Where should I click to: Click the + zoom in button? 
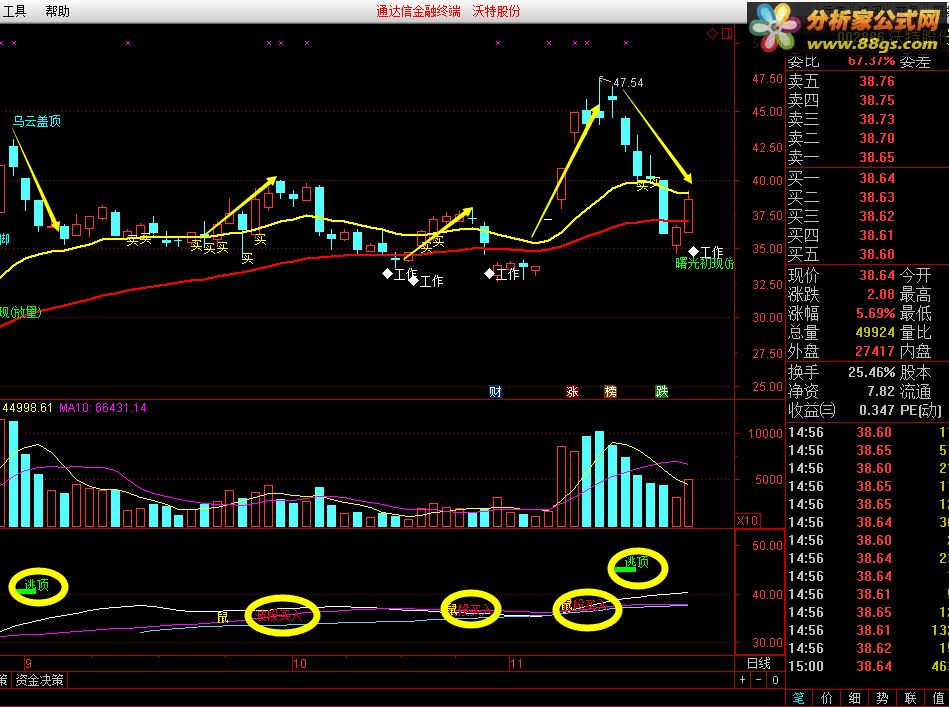(743, 680)
